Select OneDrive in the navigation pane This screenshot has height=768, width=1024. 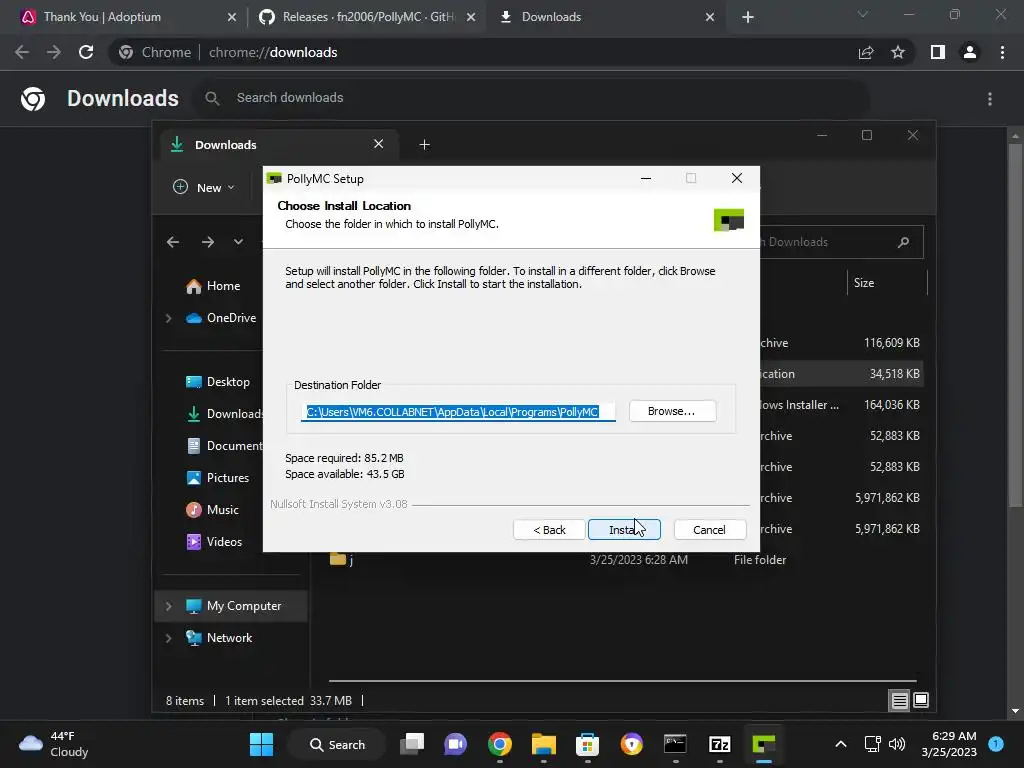pos(221,318)
